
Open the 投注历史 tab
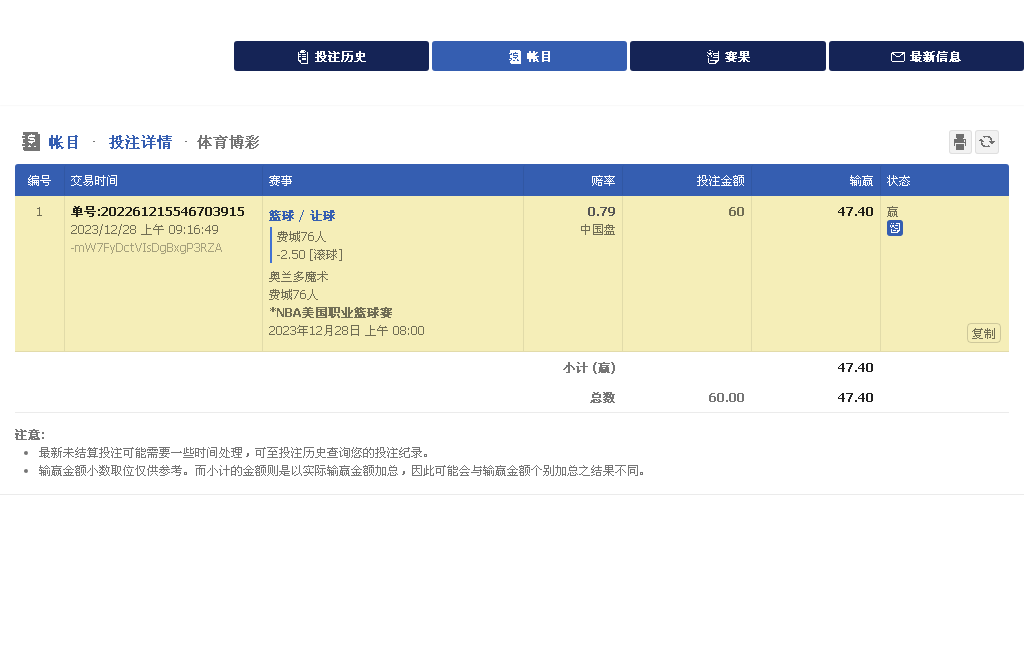tap(331, 56)
